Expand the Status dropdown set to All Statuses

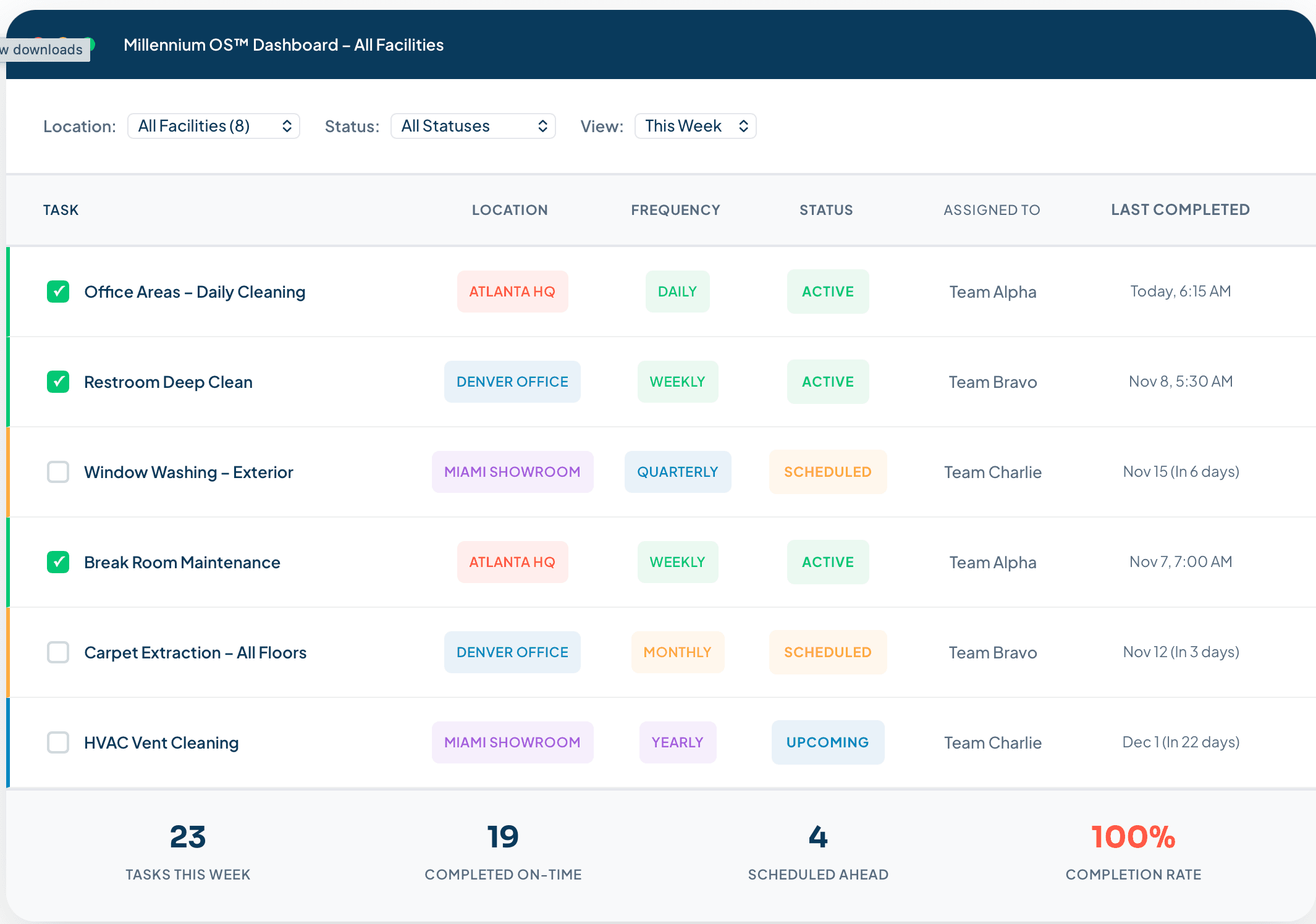[x=473, y=126]
